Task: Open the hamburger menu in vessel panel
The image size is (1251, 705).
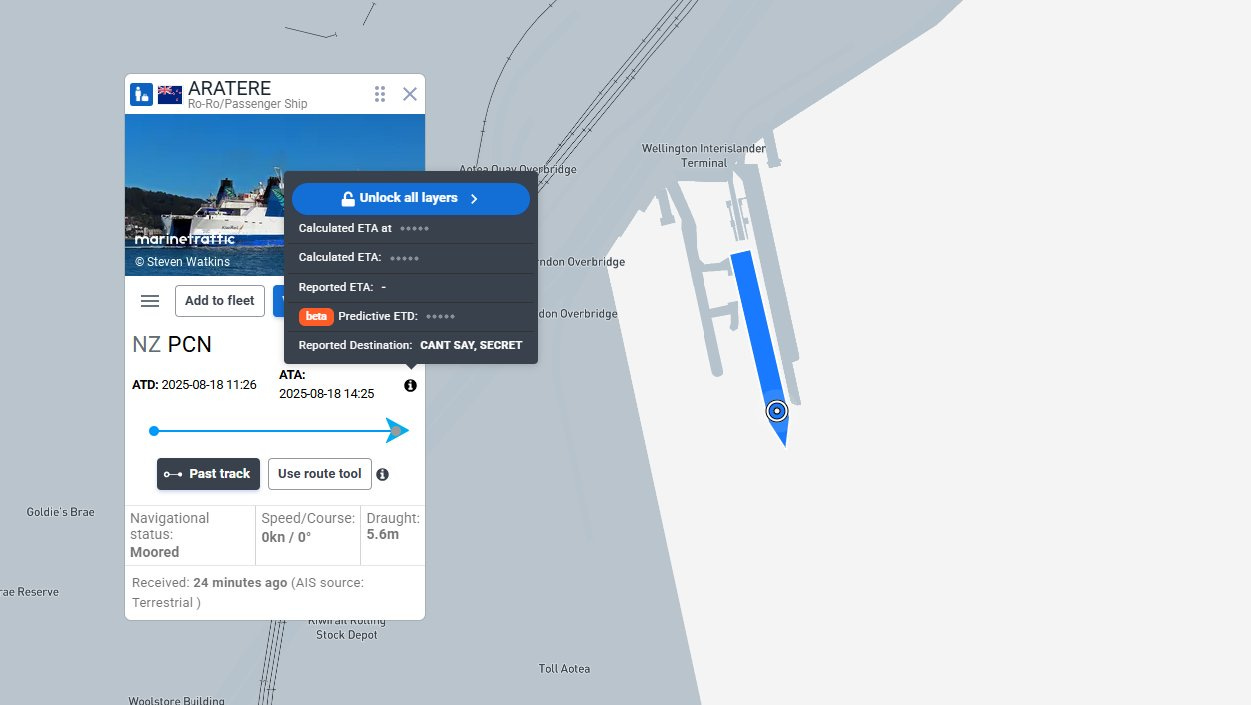Action: click(150, 301)
